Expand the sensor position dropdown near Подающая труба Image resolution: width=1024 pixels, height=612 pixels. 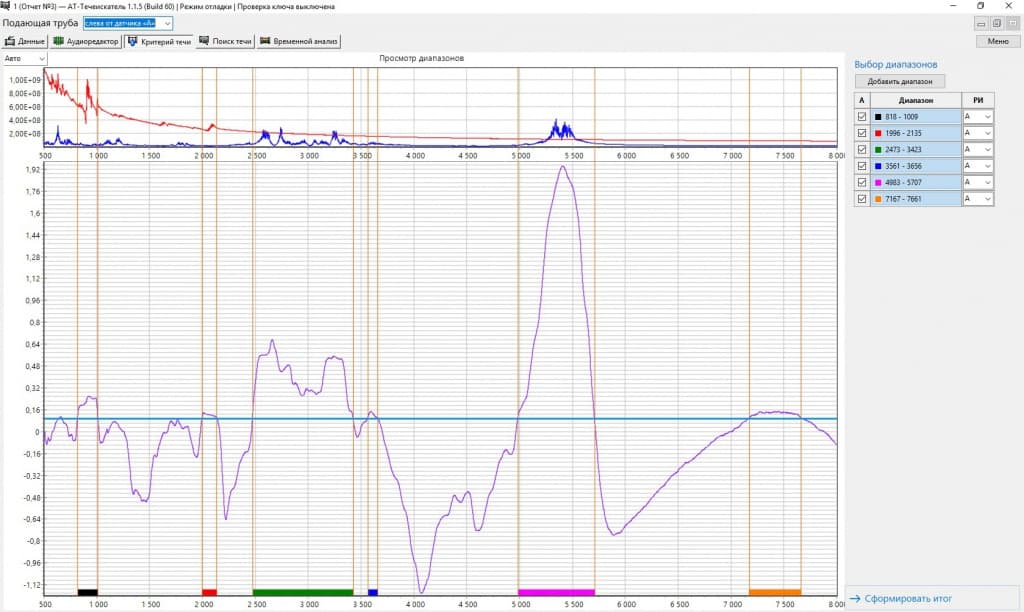[x=167, y=23]
